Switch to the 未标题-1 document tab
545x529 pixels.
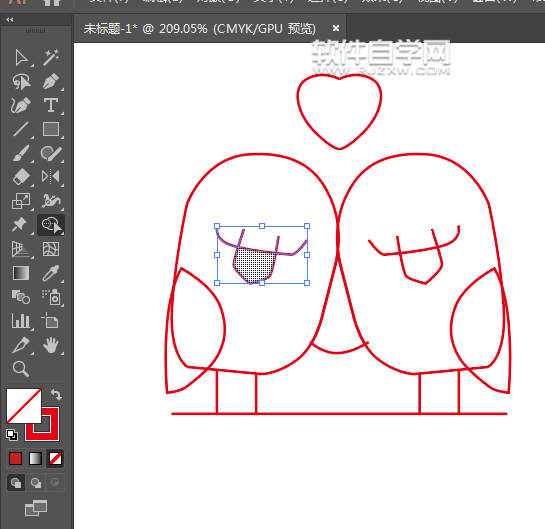tap(200, 29)
